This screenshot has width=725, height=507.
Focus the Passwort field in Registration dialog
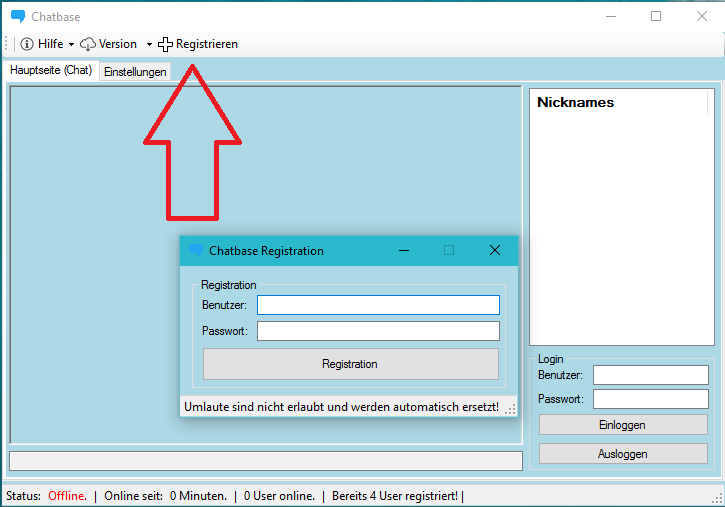[x=378, y=331]
